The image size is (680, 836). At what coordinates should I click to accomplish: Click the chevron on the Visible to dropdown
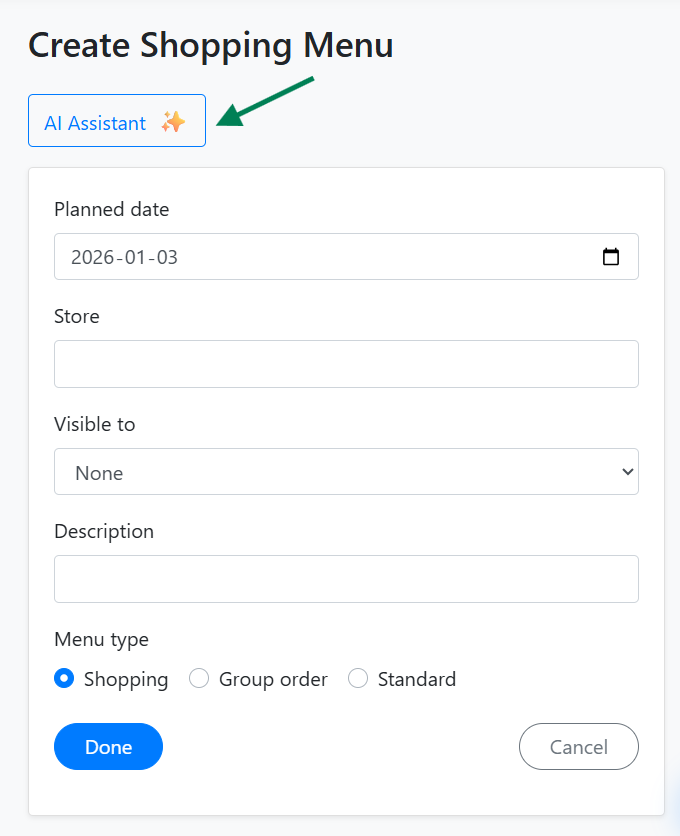(626, 471)
